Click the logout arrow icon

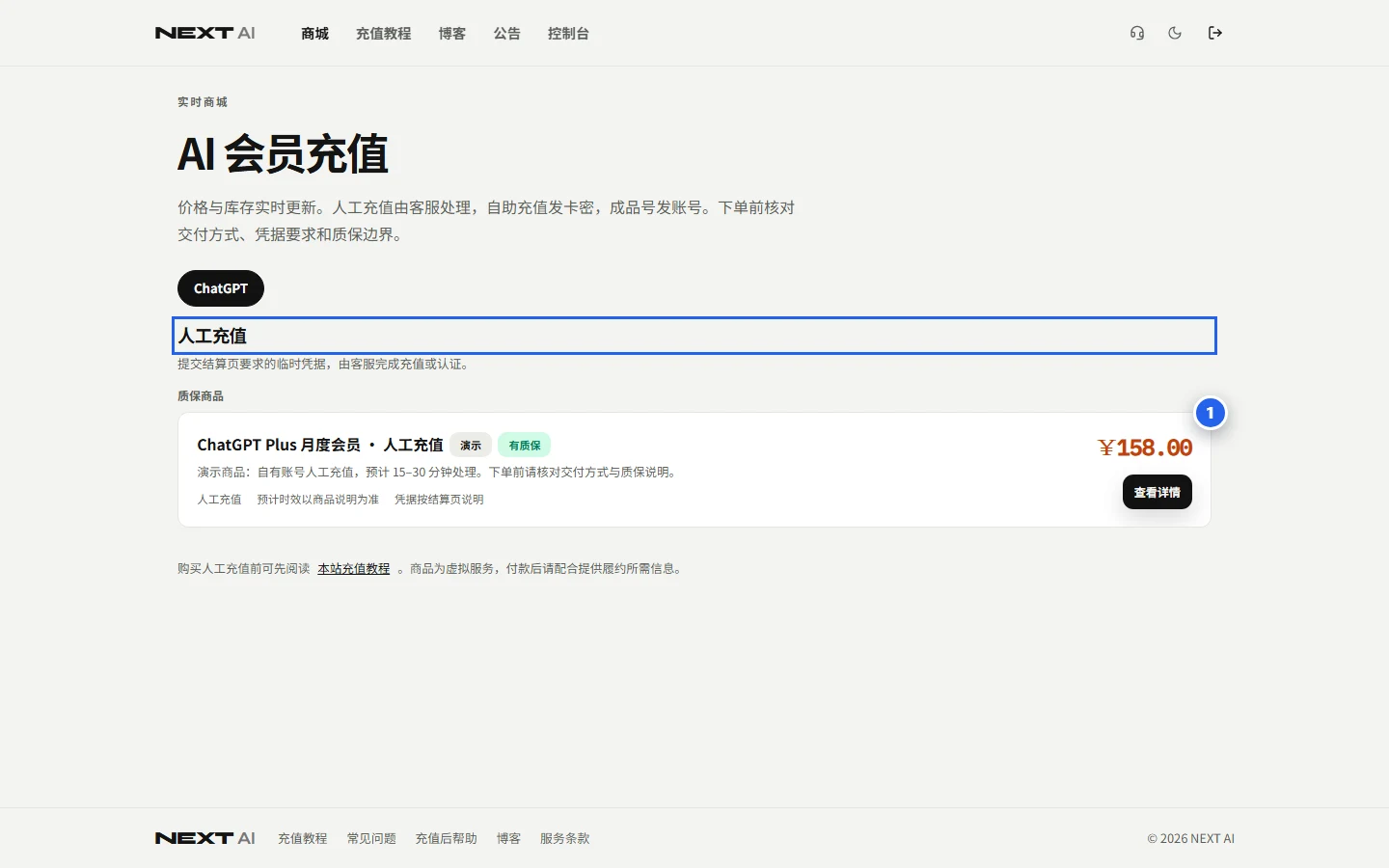click(x=1215, y=33)
